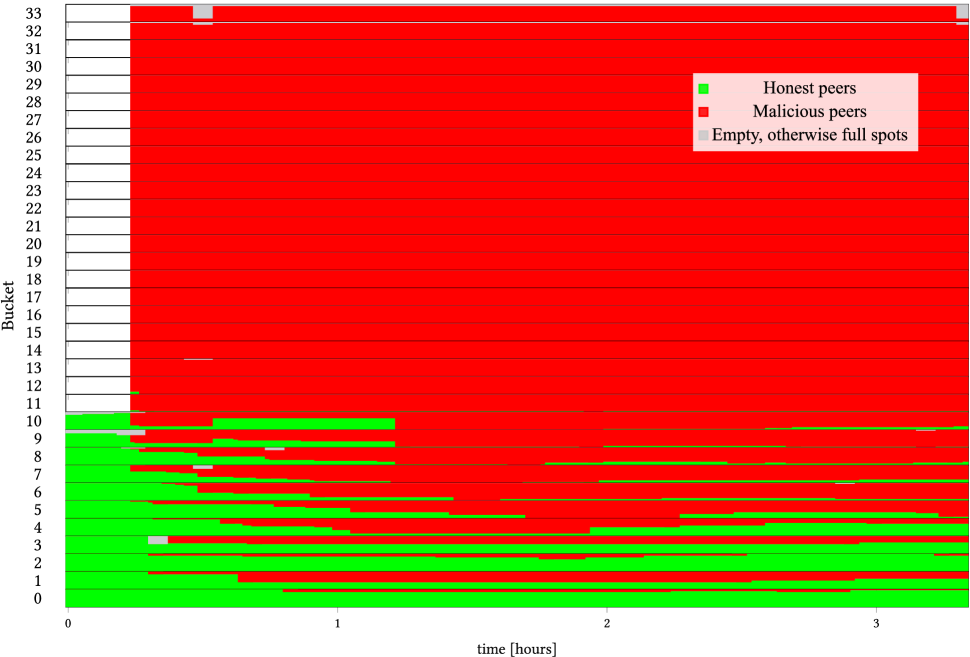Viewport: 970px width, 657px height.
Task: Click the grey empty spot in chart's top-right corner
Action: [962, 12]
